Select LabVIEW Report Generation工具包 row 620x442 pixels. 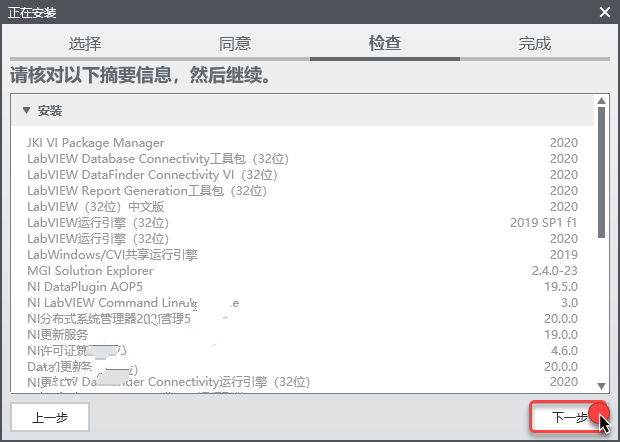pyautogui.click(x=302, y=191)
